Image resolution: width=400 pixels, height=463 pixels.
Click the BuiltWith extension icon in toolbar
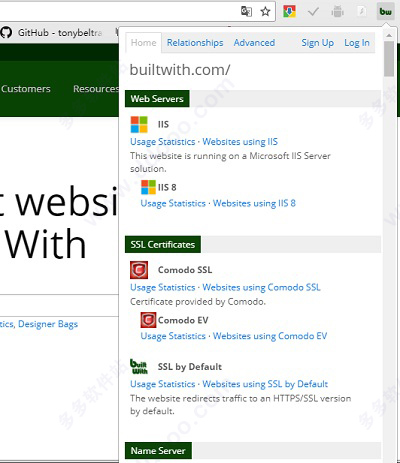pyautogui.click(x=386, y=12)
